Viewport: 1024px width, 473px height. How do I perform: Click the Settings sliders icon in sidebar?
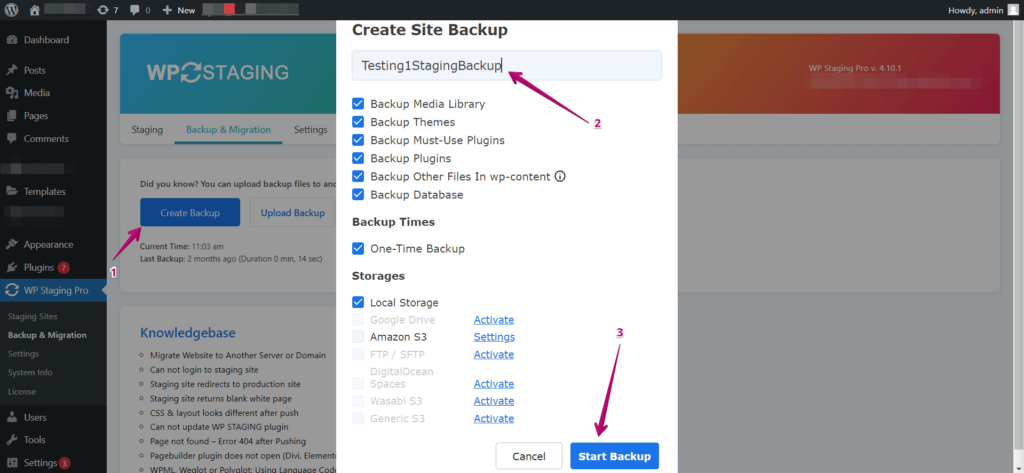(x=12, y=463)
